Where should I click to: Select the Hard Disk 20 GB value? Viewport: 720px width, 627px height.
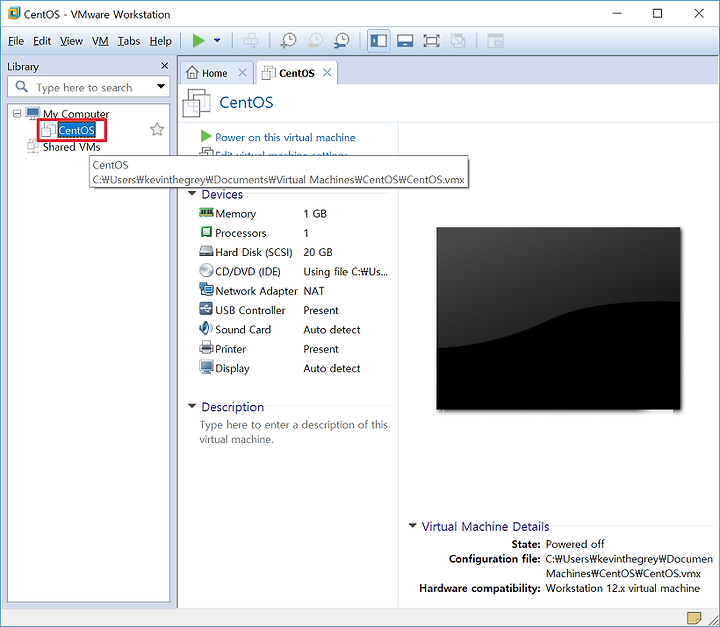[318, 252]
